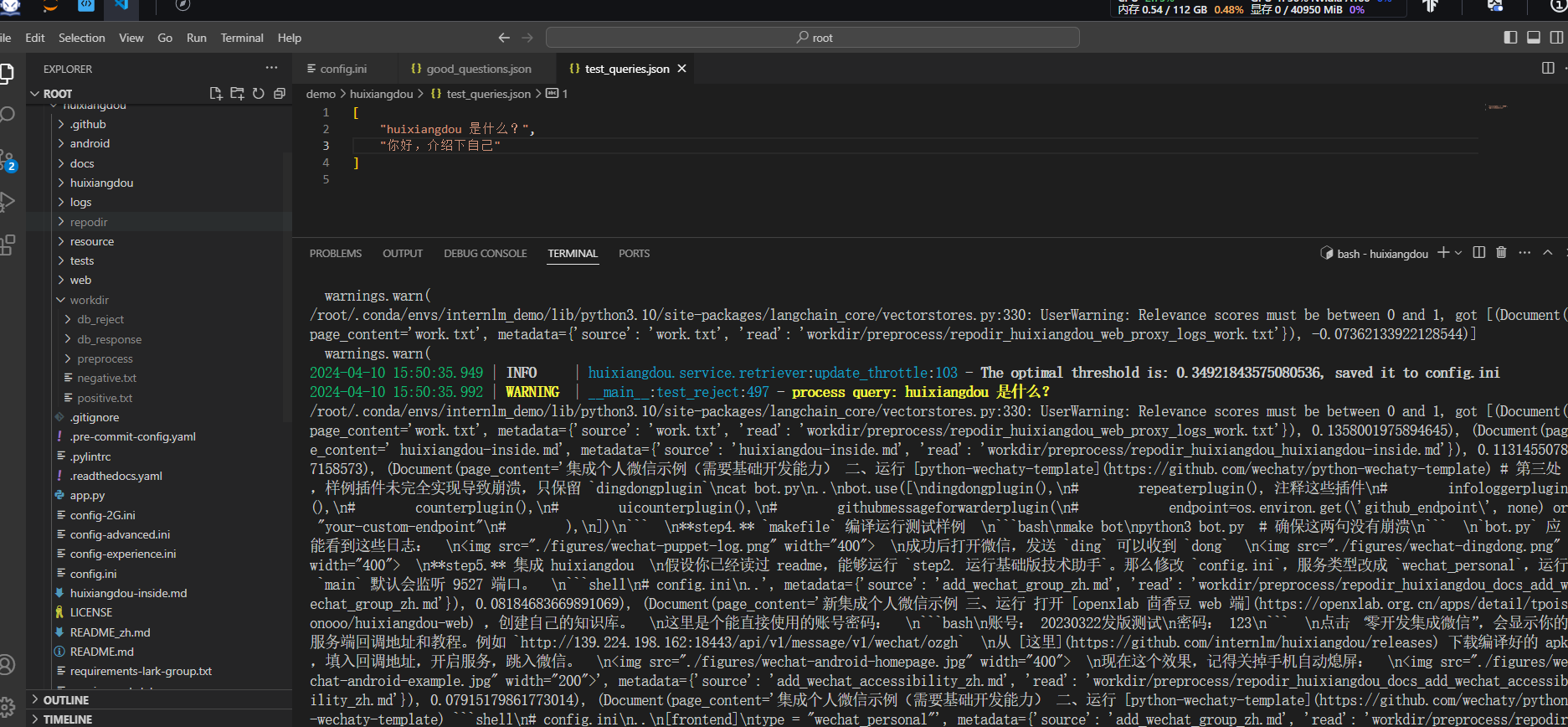This screenshot has width=1568, height=727.
Task: Open terminal panel more actions
Action: (1524, 252)
